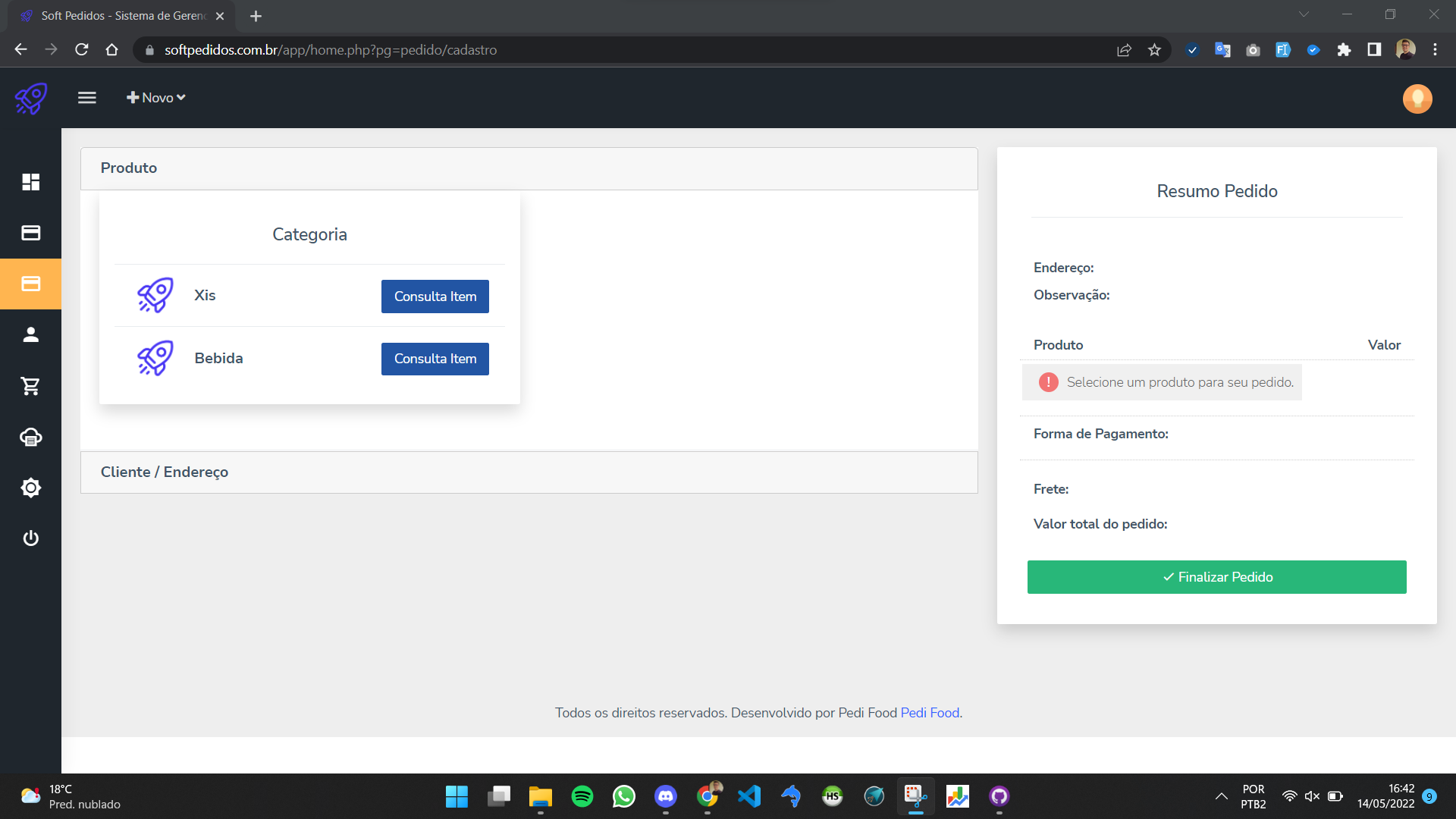Select the first card icon in the sidebar
The width and height of the screenshot is (1456, 819).
tap(30, 233)
